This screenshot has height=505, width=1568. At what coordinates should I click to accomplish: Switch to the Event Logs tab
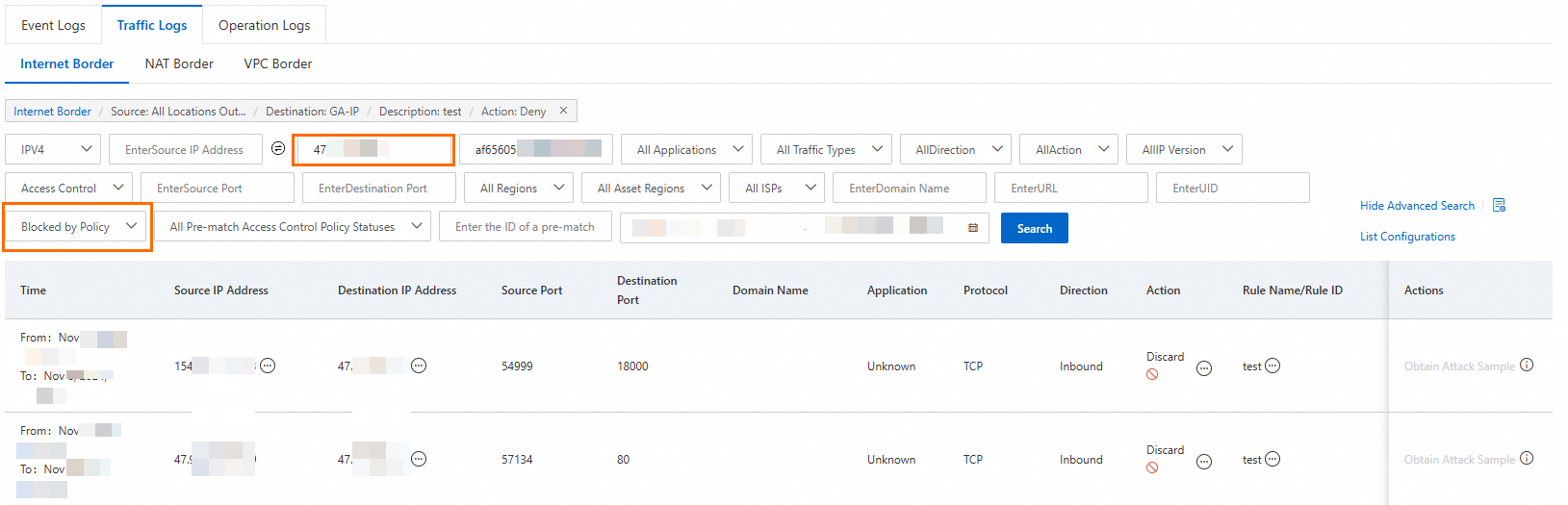[x=53, y=25]
